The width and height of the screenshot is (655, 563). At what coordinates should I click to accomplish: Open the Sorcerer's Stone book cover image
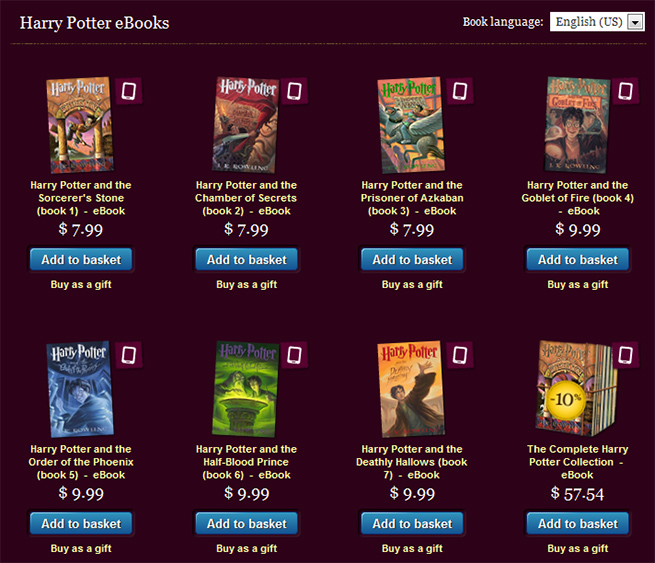point(80,124)
